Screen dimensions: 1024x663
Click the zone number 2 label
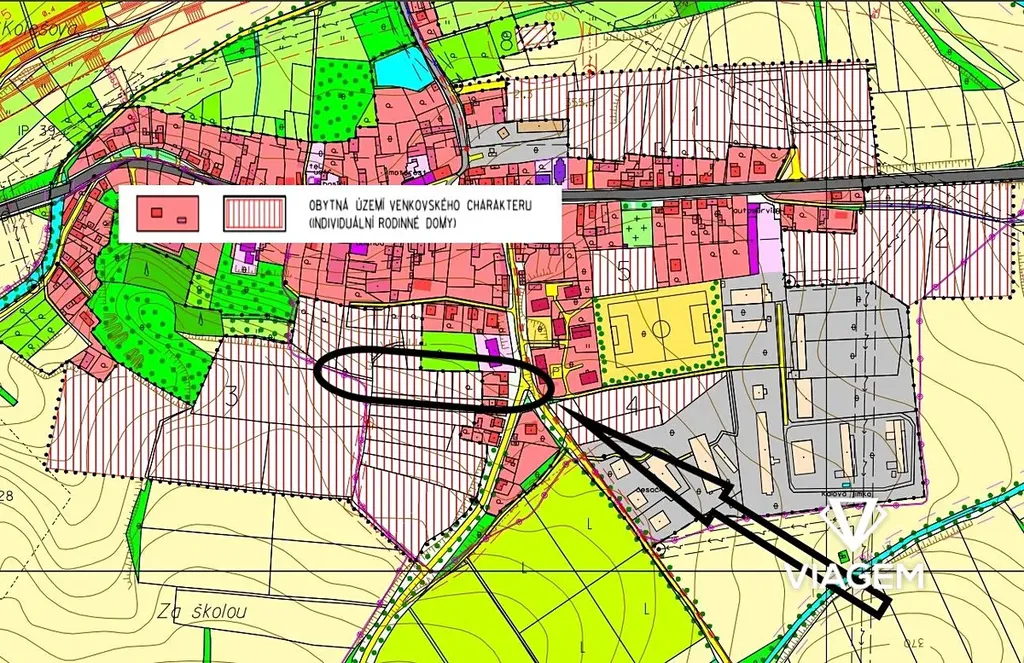pyautogui.click(x=940, y=237)
